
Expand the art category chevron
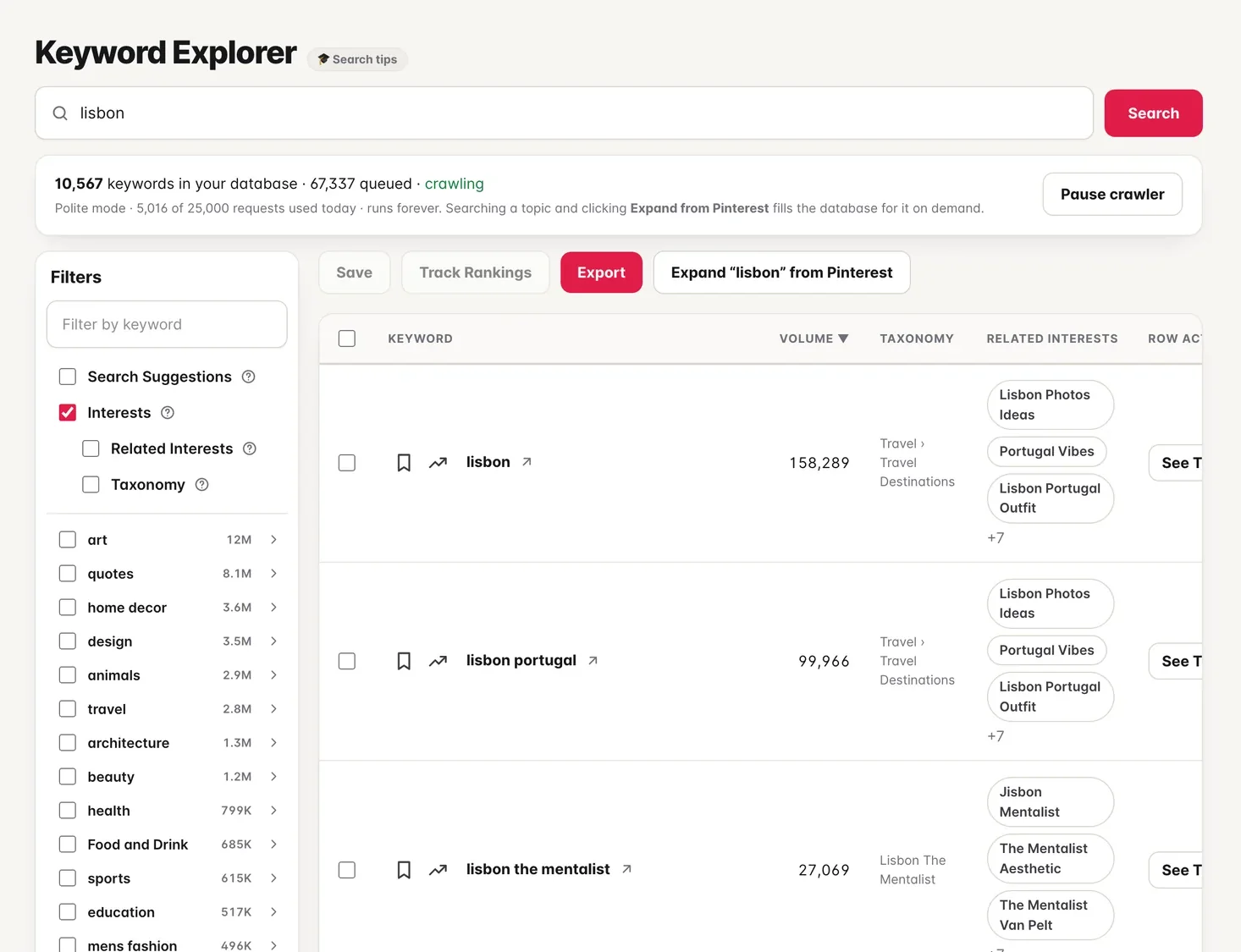273,540
